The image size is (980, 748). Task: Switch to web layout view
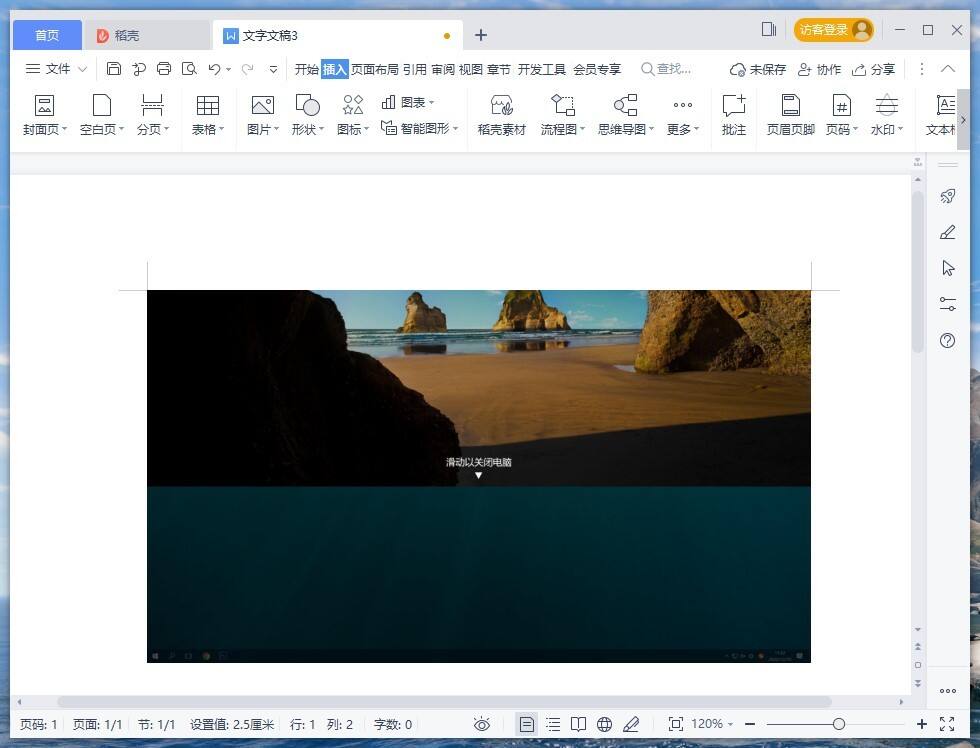click(x=604, y=724)
